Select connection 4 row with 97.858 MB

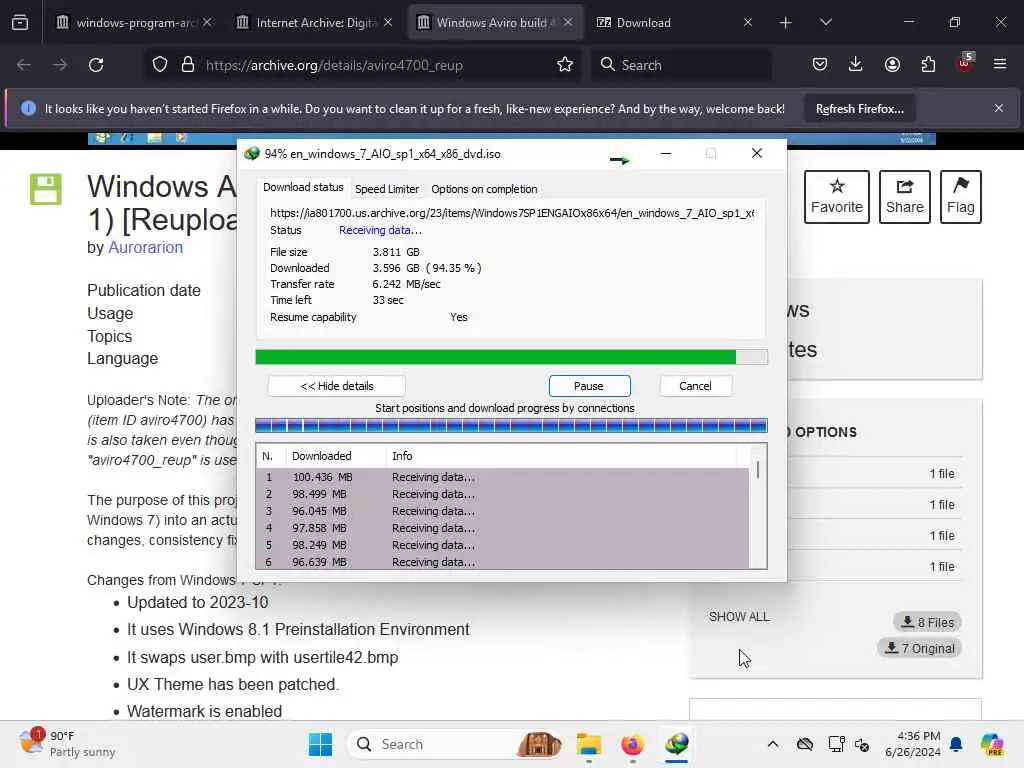pos(502,528)
